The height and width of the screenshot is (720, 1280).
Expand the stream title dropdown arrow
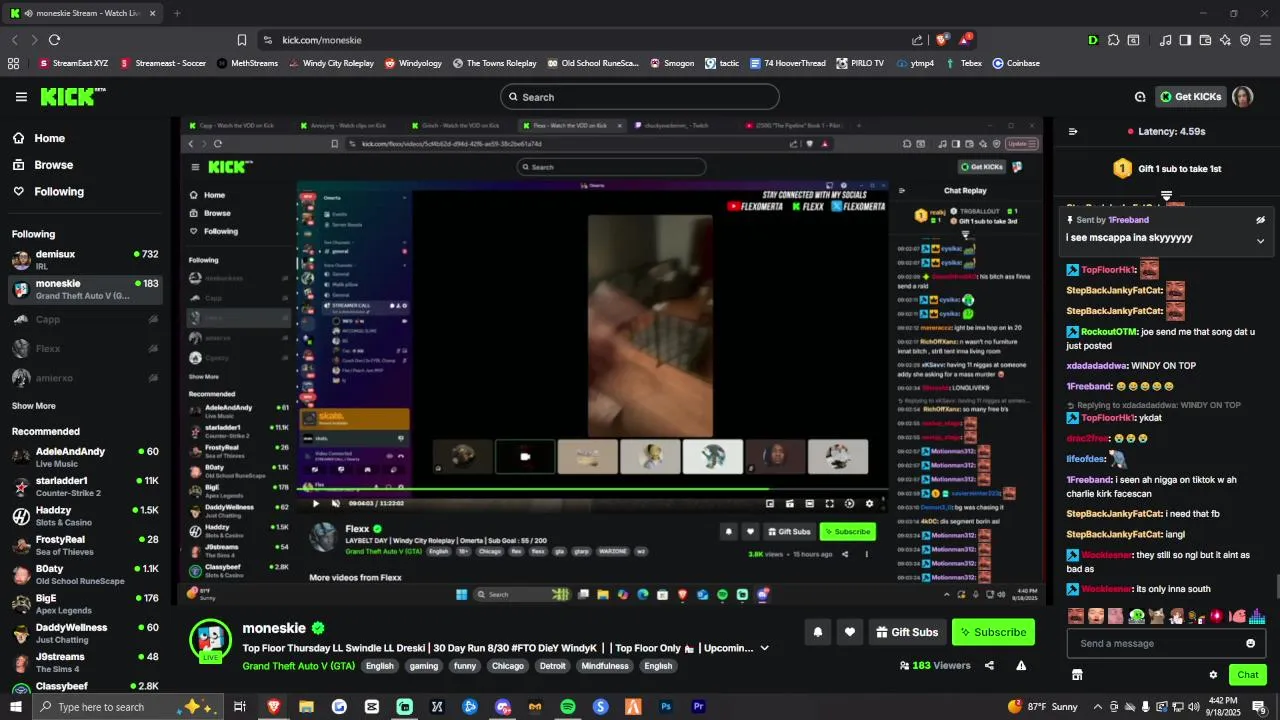(x=765, y=648)
